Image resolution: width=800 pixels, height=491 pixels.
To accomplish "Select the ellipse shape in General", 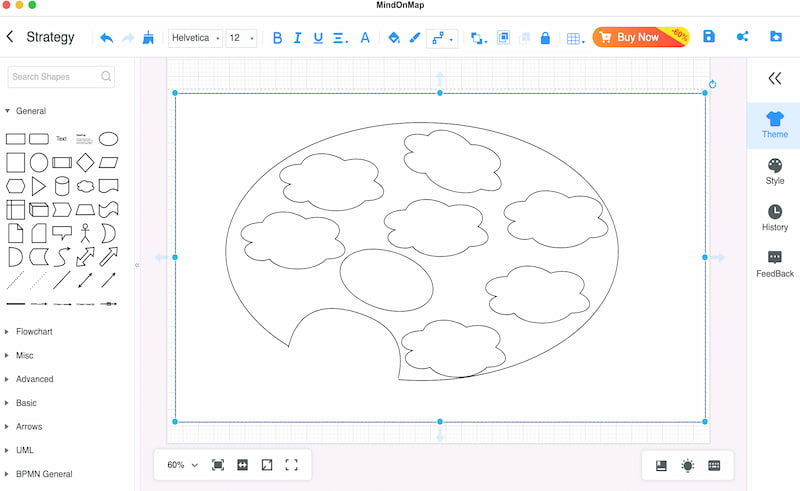I will 108,139.
